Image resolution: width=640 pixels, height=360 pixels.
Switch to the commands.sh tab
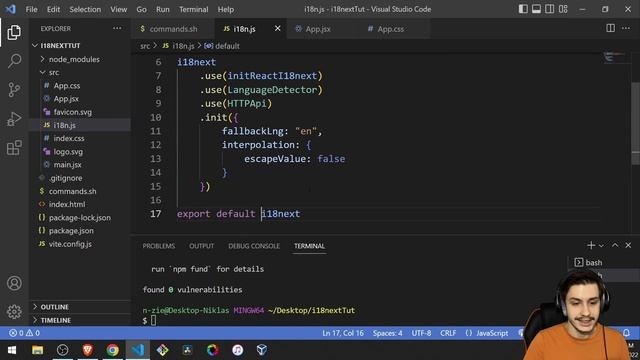tap(173, 29)
